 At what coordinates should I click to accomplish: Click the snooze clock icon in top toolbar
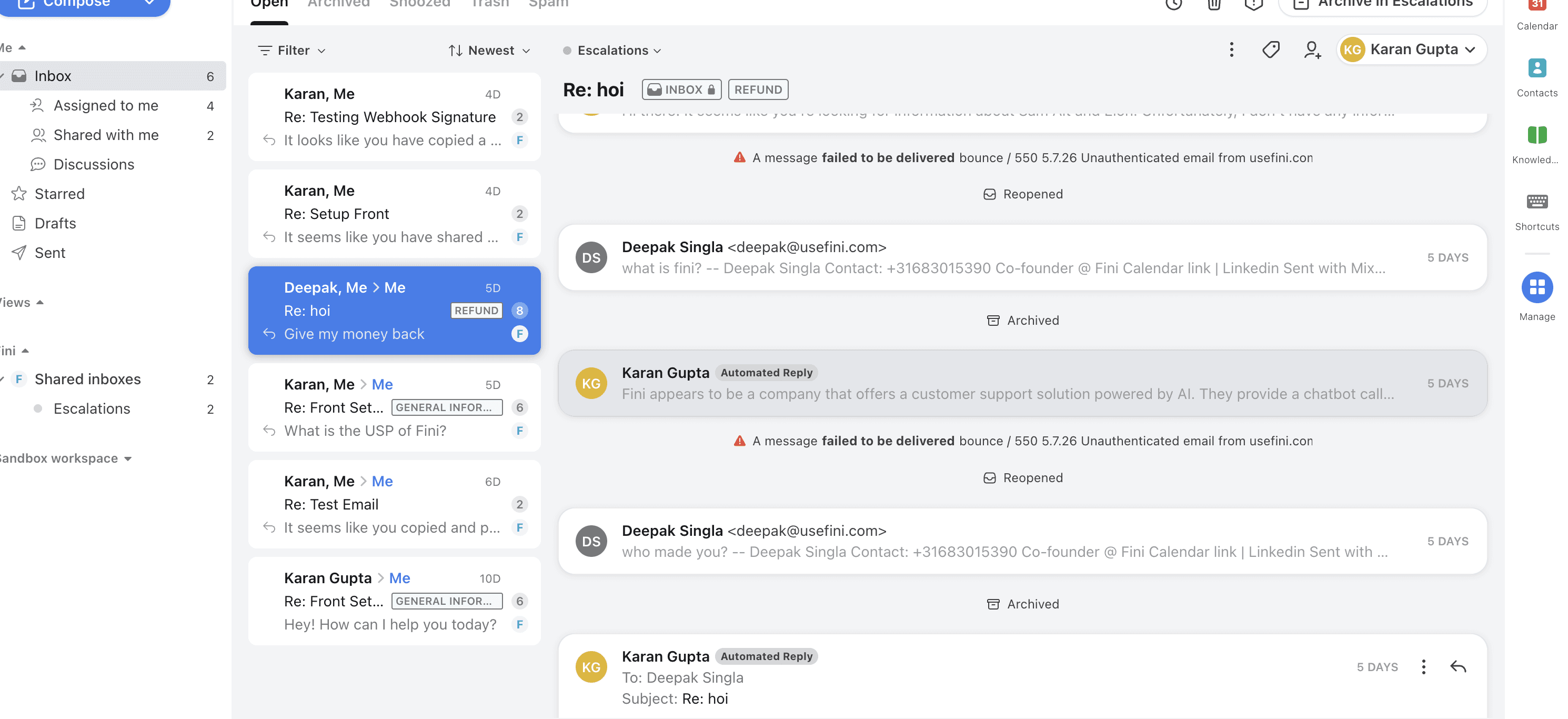[x=1173, y=4]
